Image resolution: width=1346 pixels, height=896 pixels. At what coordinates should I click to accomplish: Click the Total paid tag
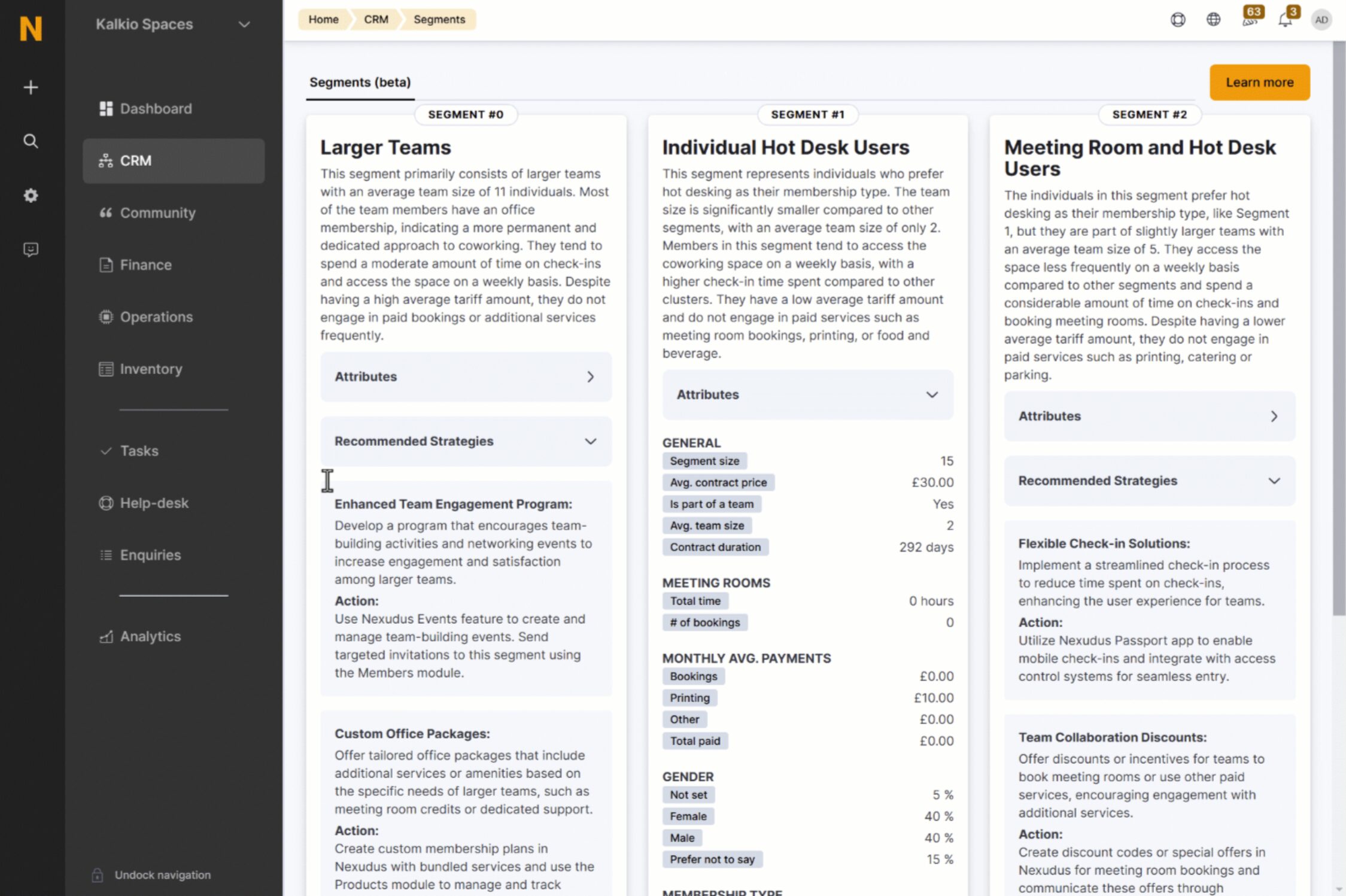(x=695, y=741)
